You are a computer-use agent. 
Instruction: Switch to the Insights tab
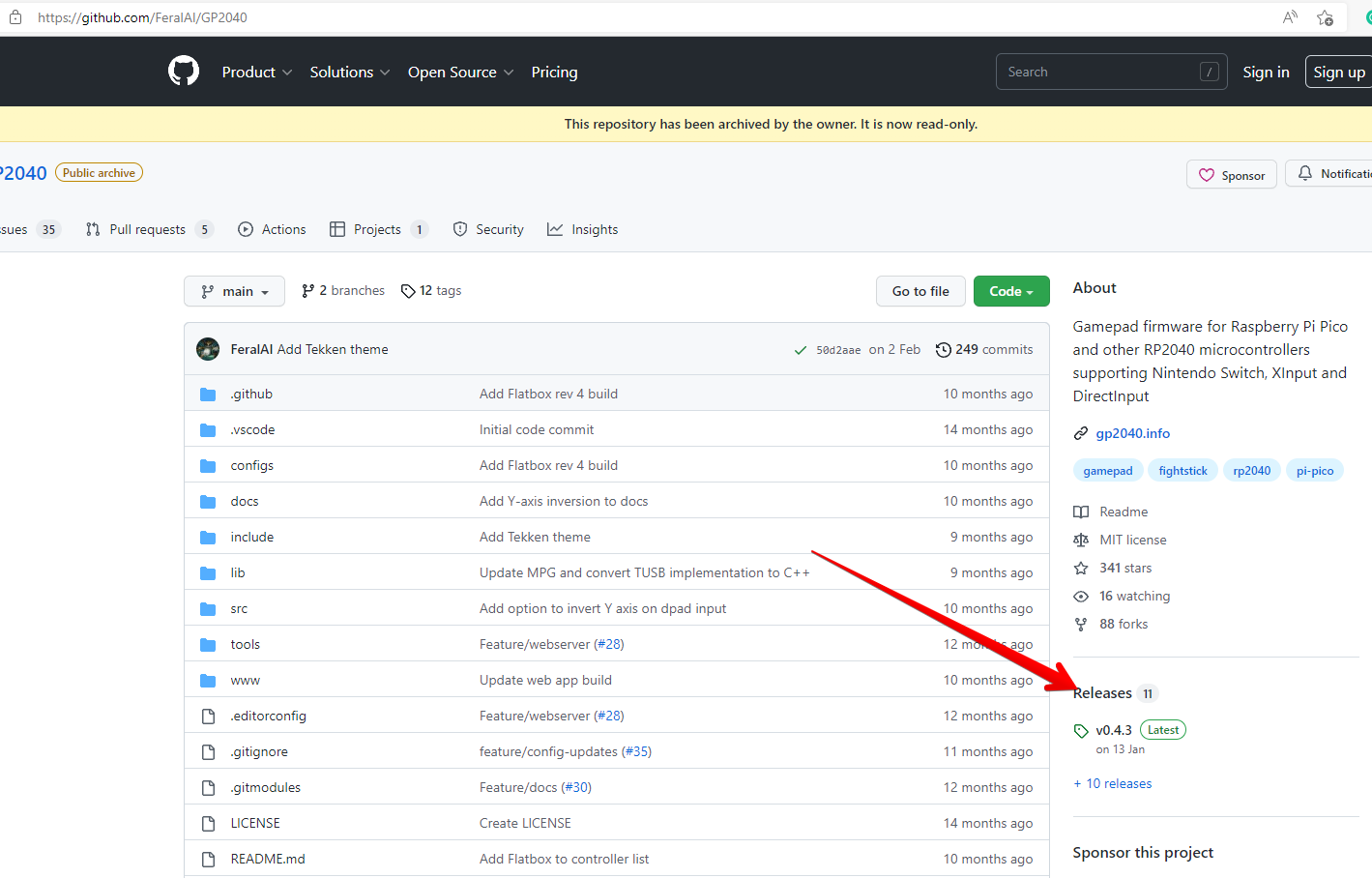pos(582,229)
